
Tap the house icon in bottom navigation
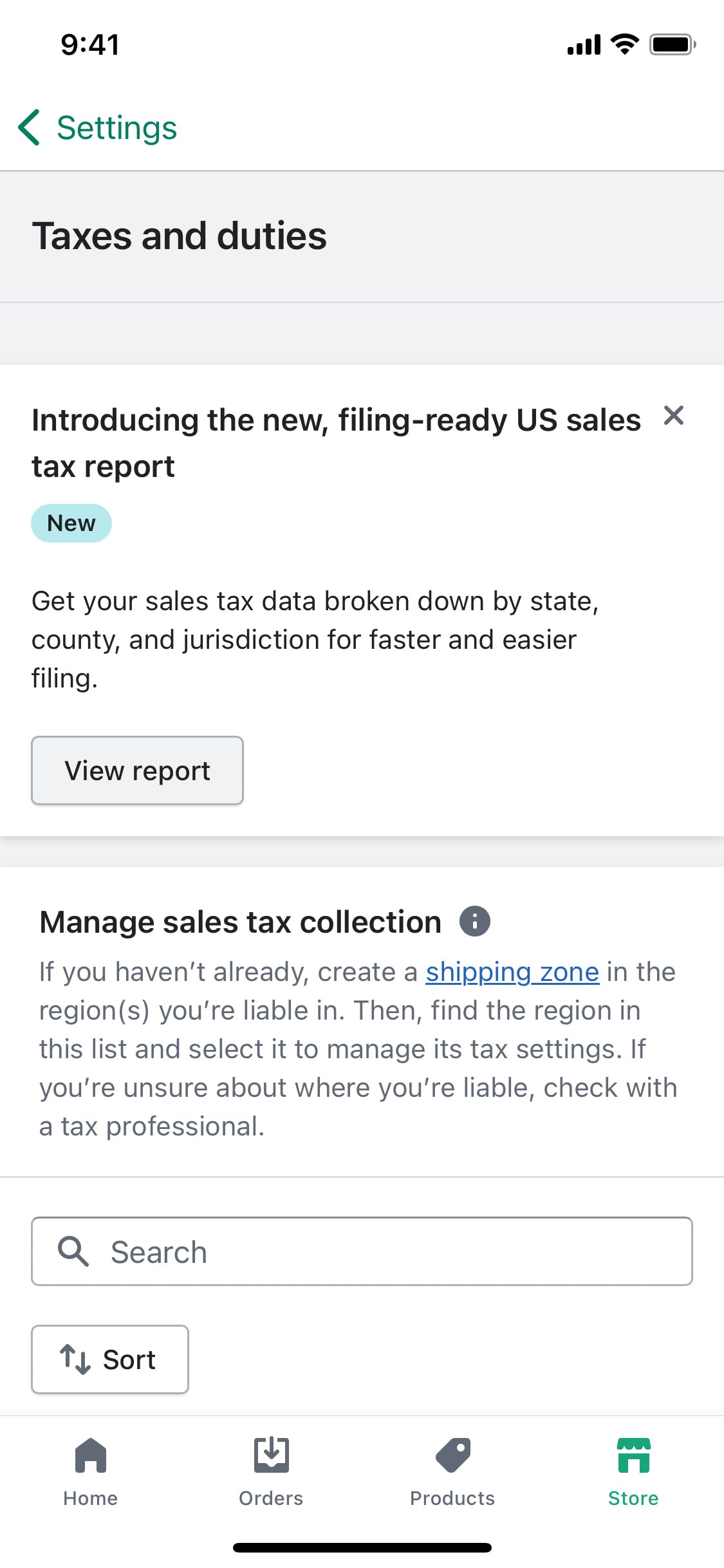(x=91, y=1455)
